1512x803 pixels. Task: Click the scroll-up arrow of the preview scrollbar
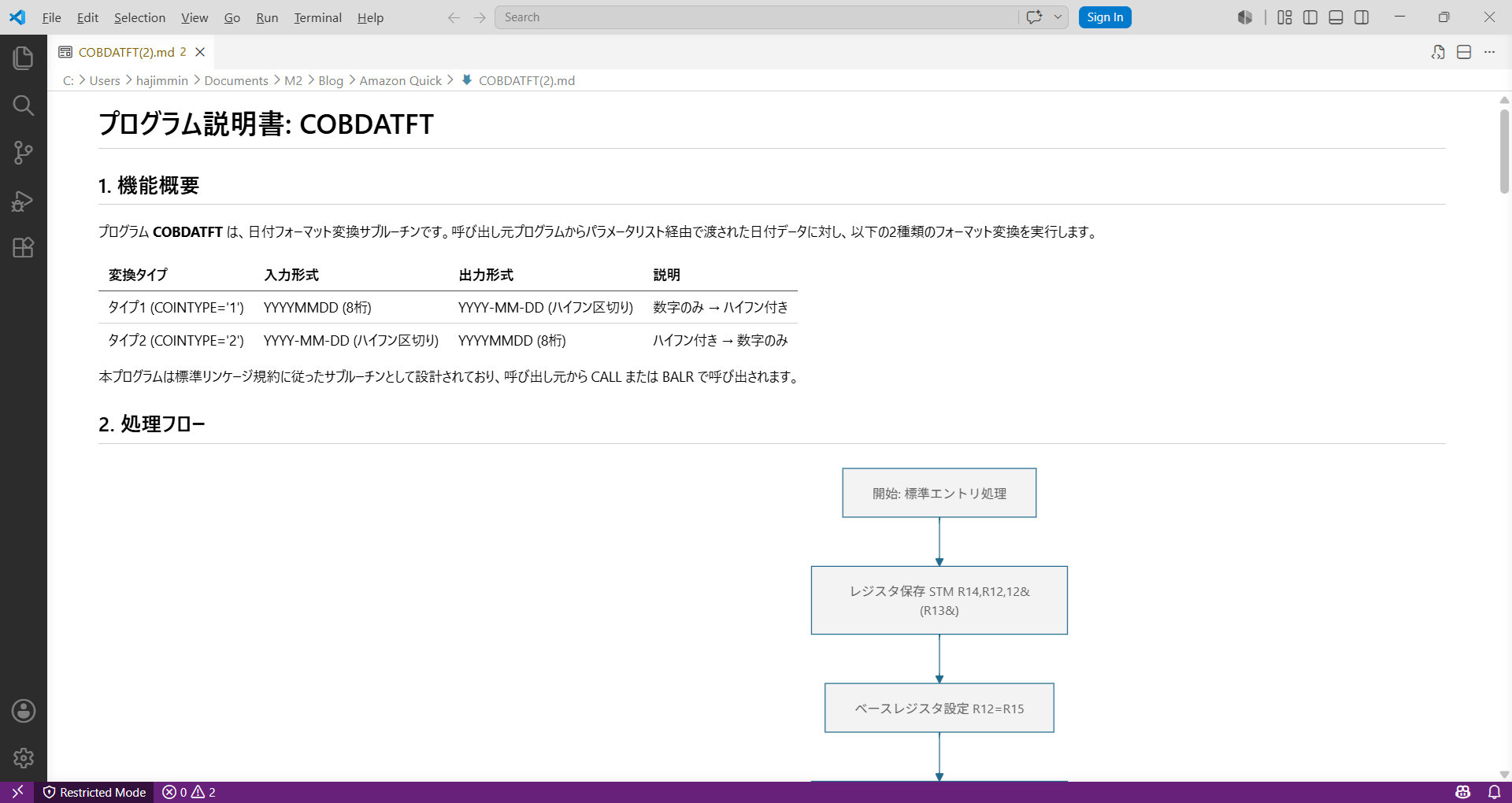pyautogui.click(x=1504, y=100)
